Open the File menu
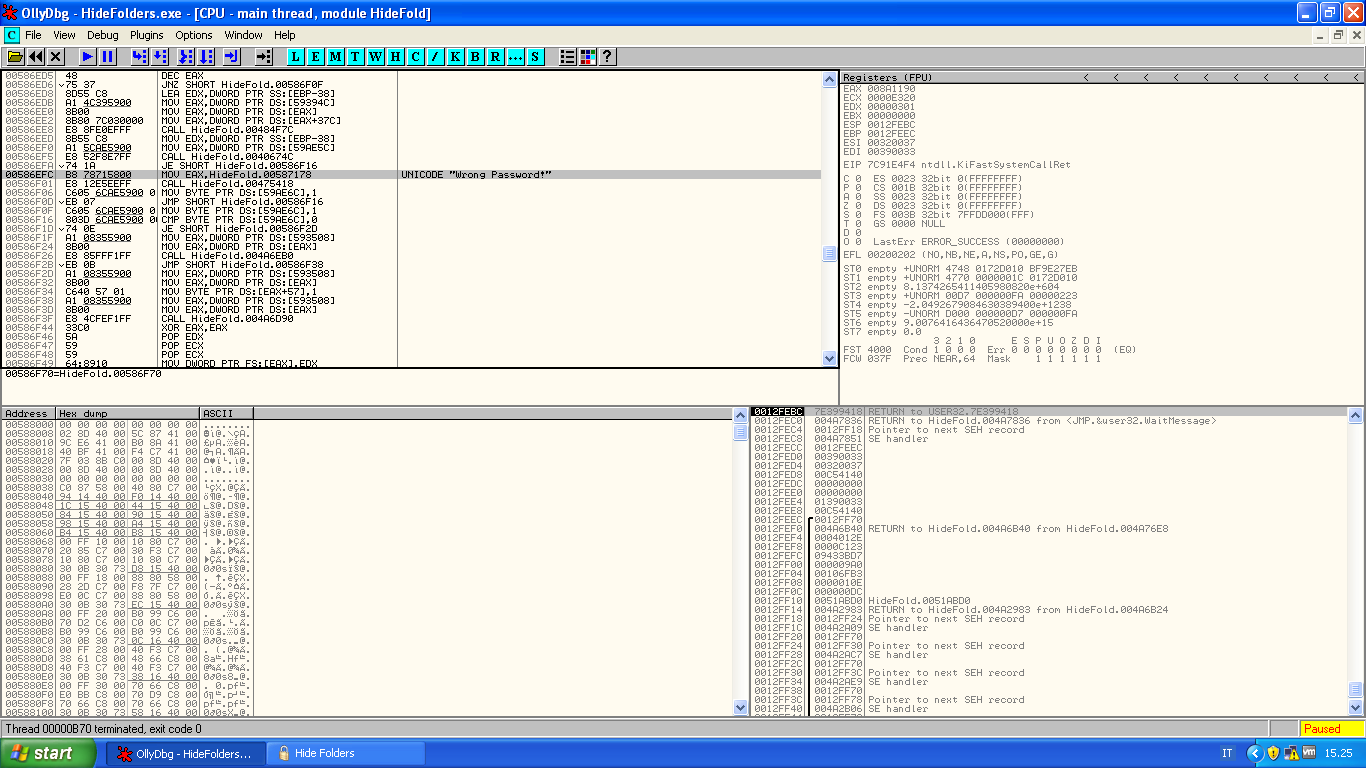 point(34,35)
